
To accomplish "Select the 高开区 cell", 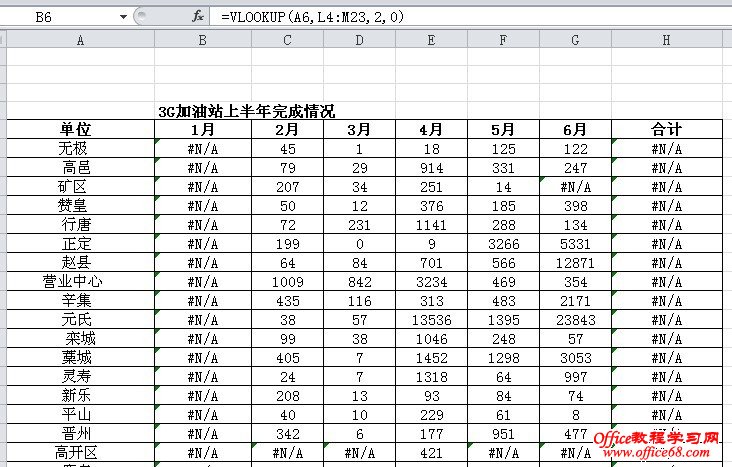I will point(80,453).
